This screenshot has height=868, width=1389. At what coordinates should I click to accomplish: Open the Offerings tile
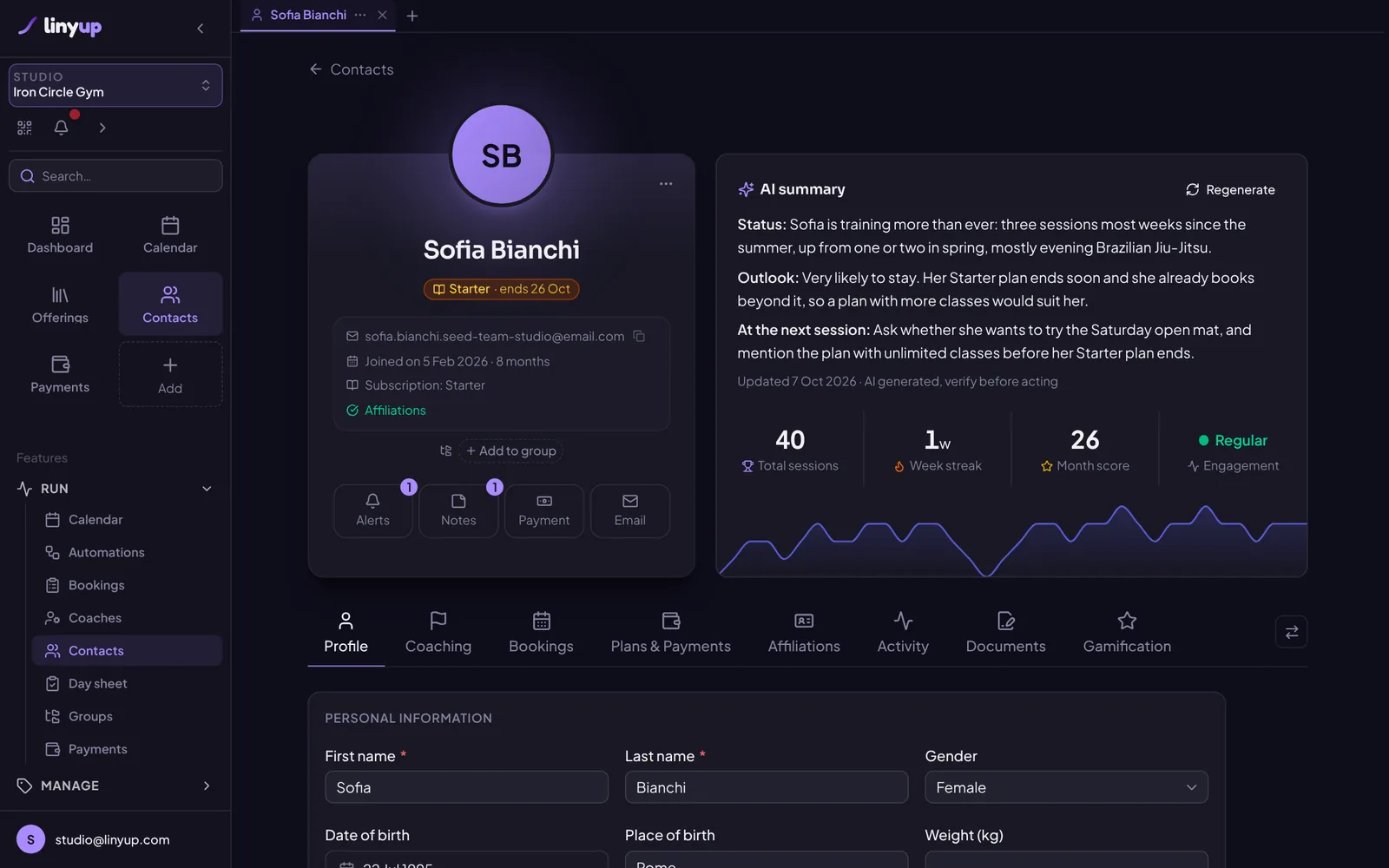(x=60, y=305)
